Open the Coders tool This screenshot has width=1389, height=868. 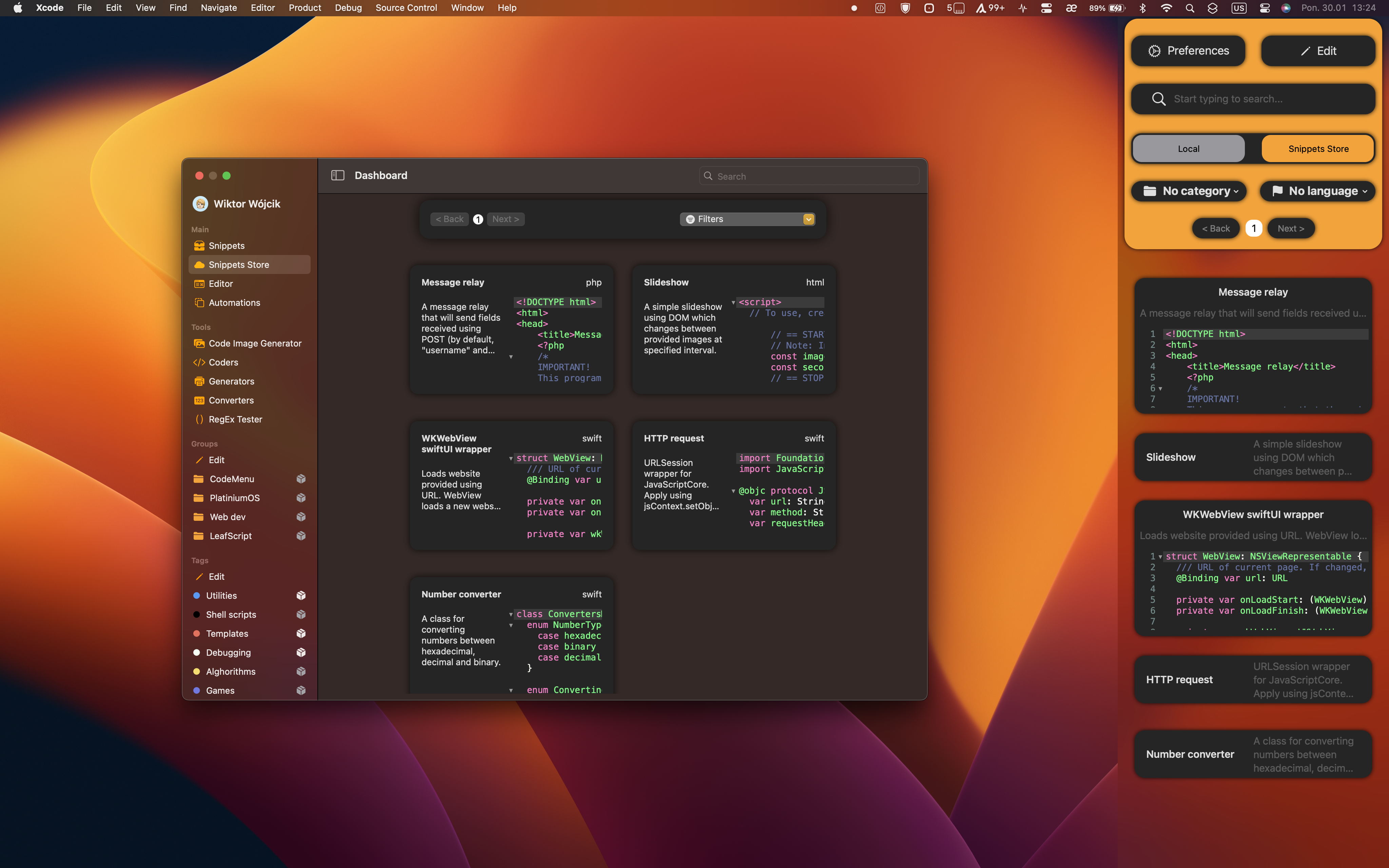pyautogui.click(x=249, y=362)
